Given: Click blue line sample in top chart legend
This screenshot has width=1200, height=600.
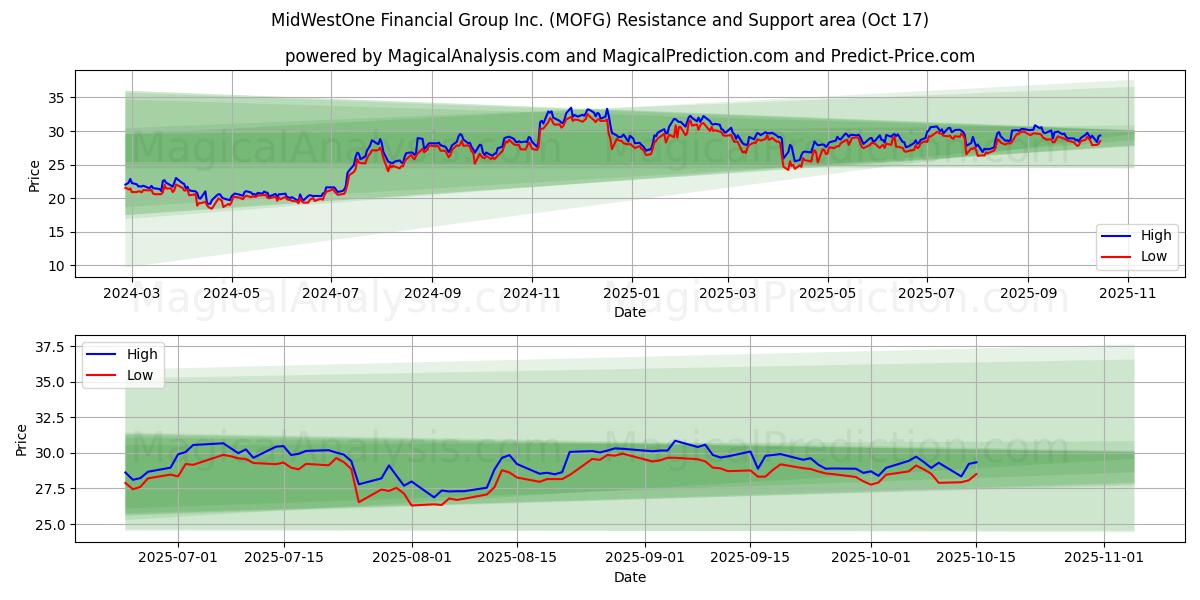Looking at the screenshot, I should point(1115,236).
